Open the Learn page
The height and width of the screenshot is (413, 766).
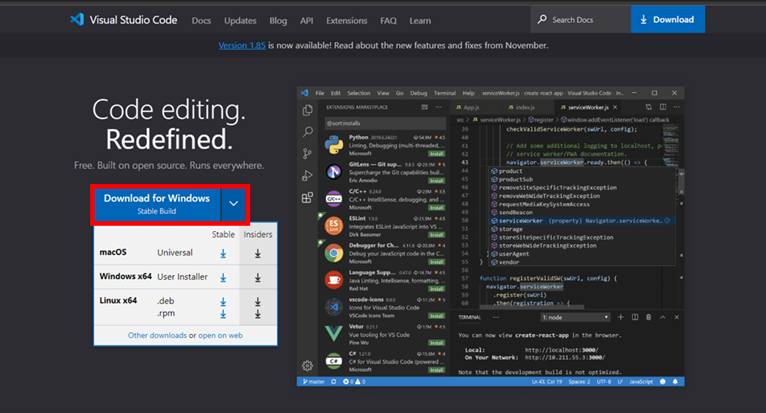[x=420, y=21]
